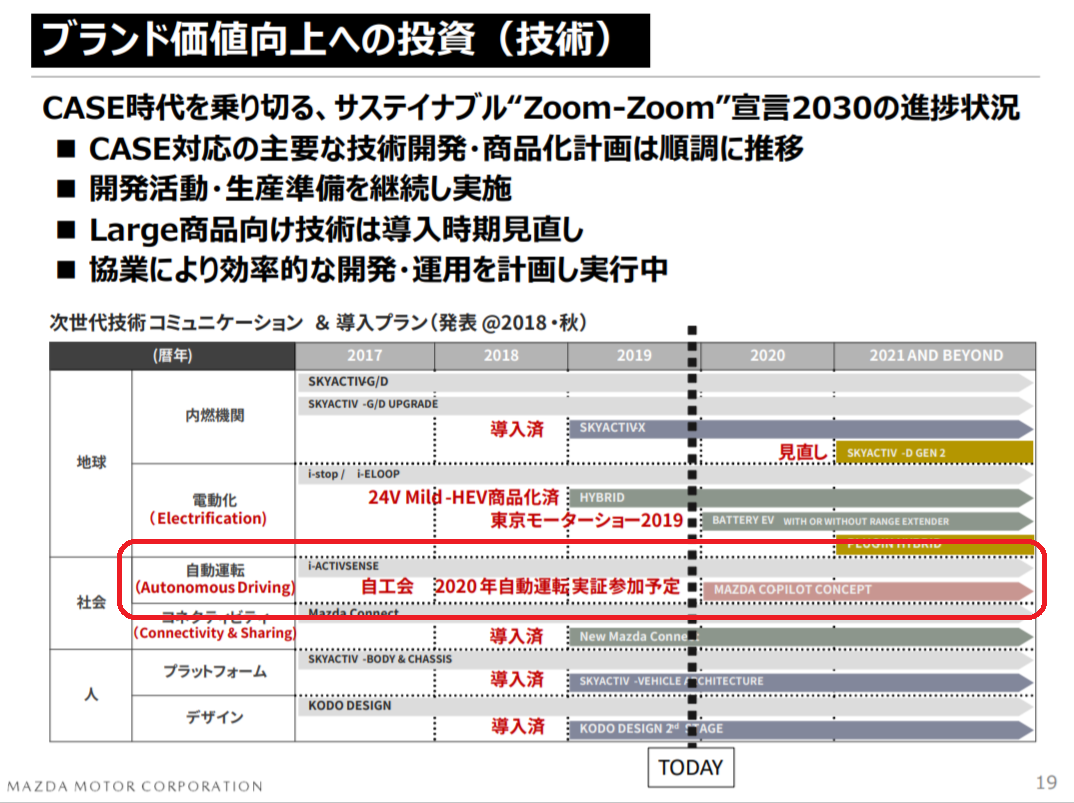Click the SKYACTIV-X timeline bar
Image resolution: width=1074 pixels, height=803 pixels.
coord(801,429)
